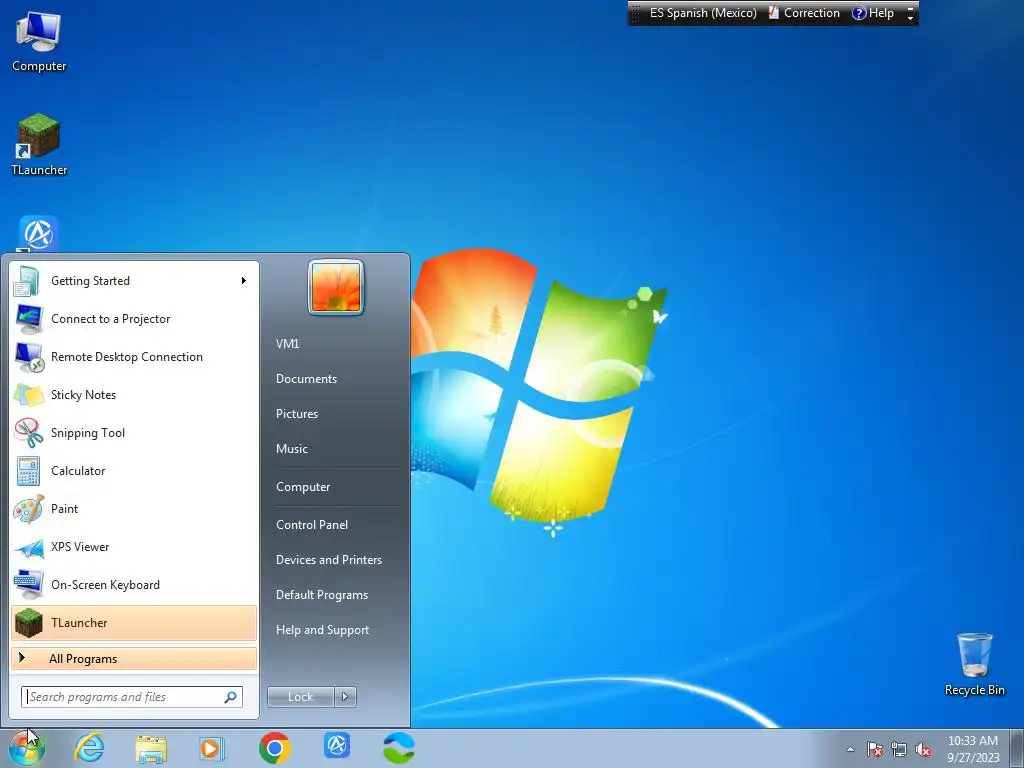Click the blue-green swirl app on taskbar

click(399, 748)
